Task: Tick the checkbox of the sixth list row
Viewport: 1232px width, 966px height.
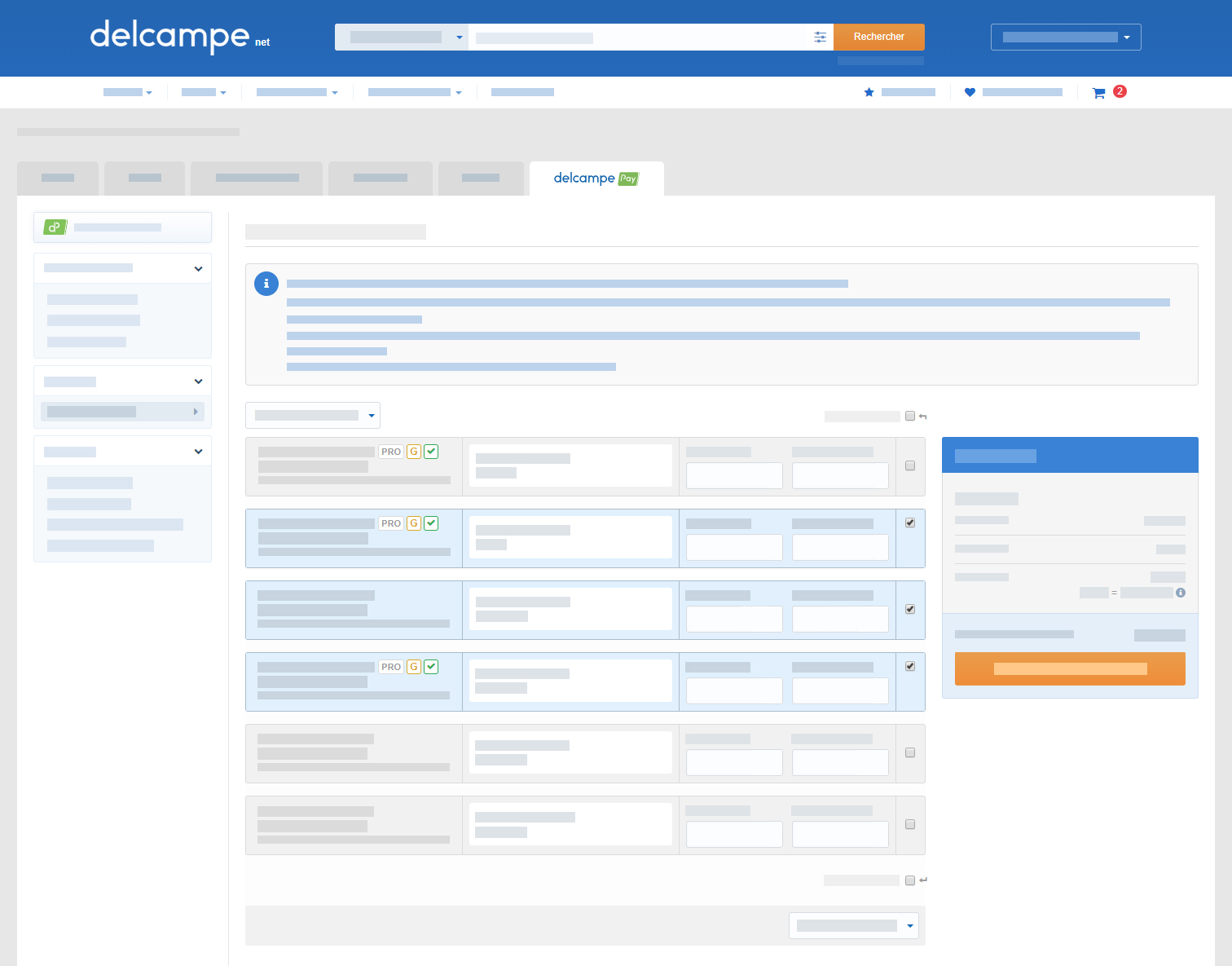Action: point(910,824)
